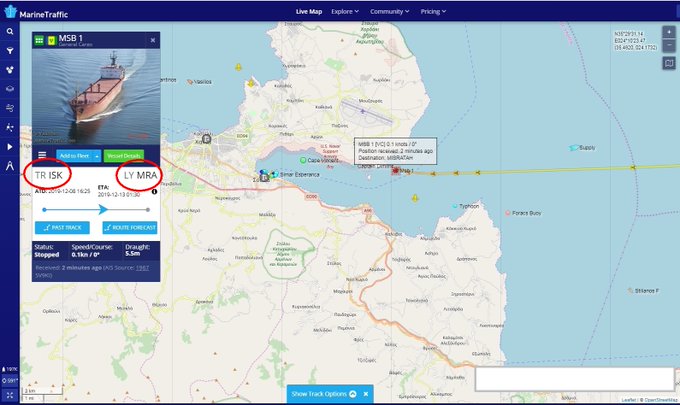Image resolution: width=680 pixels, height=405 pixels.
Task: Open the MSB 1 ship photo
Action: pos(96,96)
